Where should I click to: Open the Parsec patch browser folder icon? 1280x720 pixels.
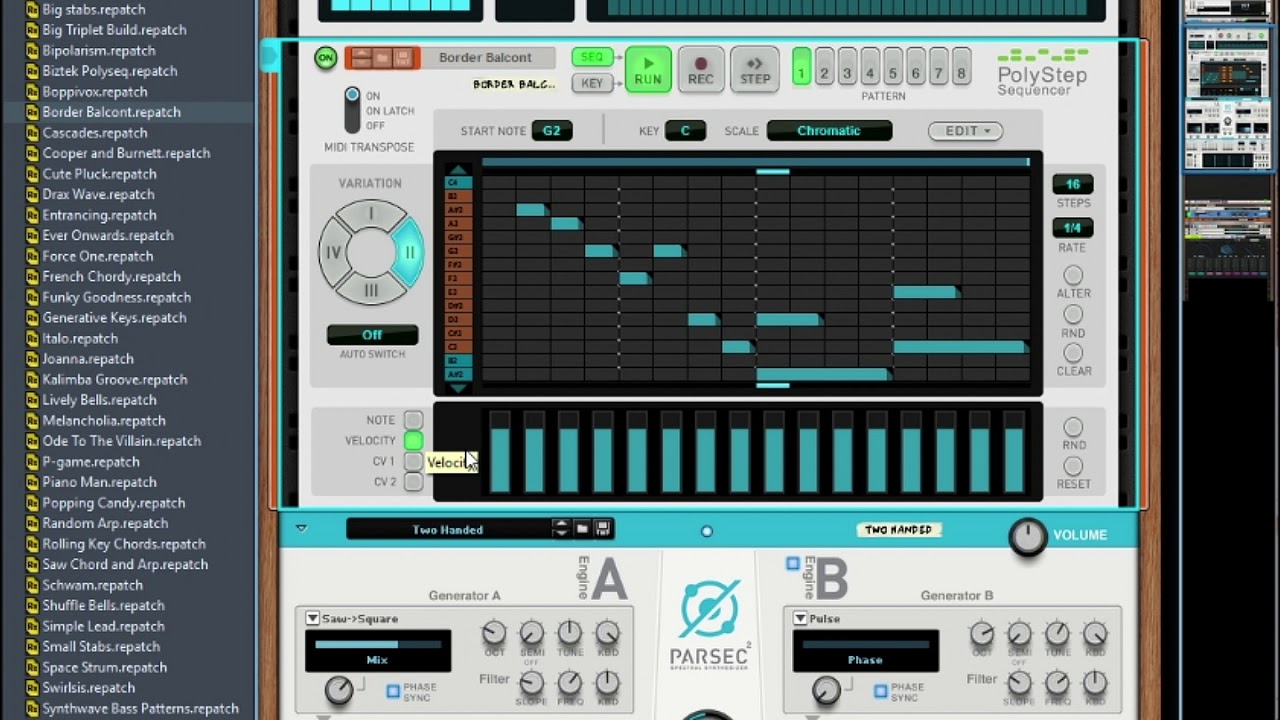(x=582, y=528)
